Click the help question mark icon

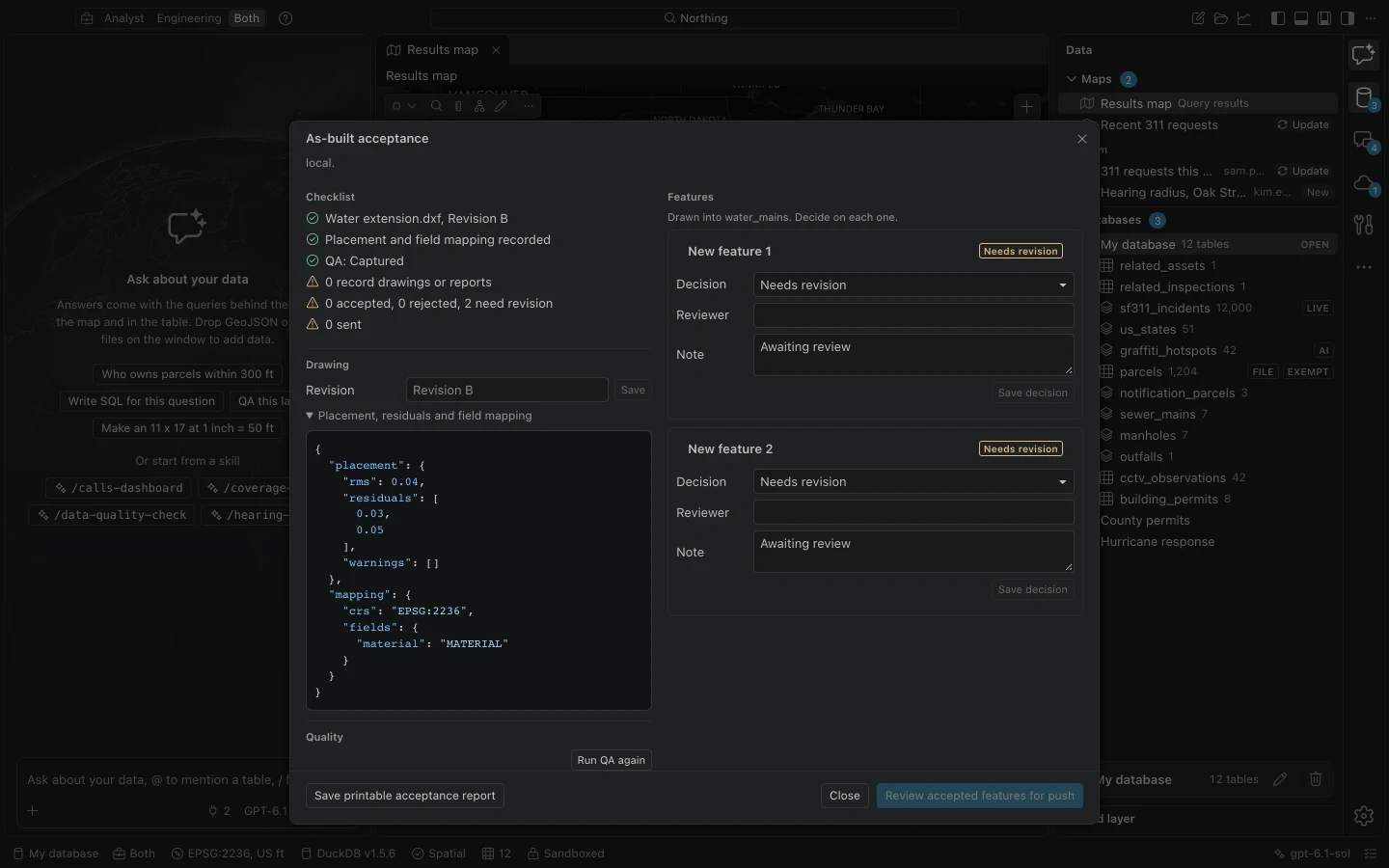tap(286, 18)
